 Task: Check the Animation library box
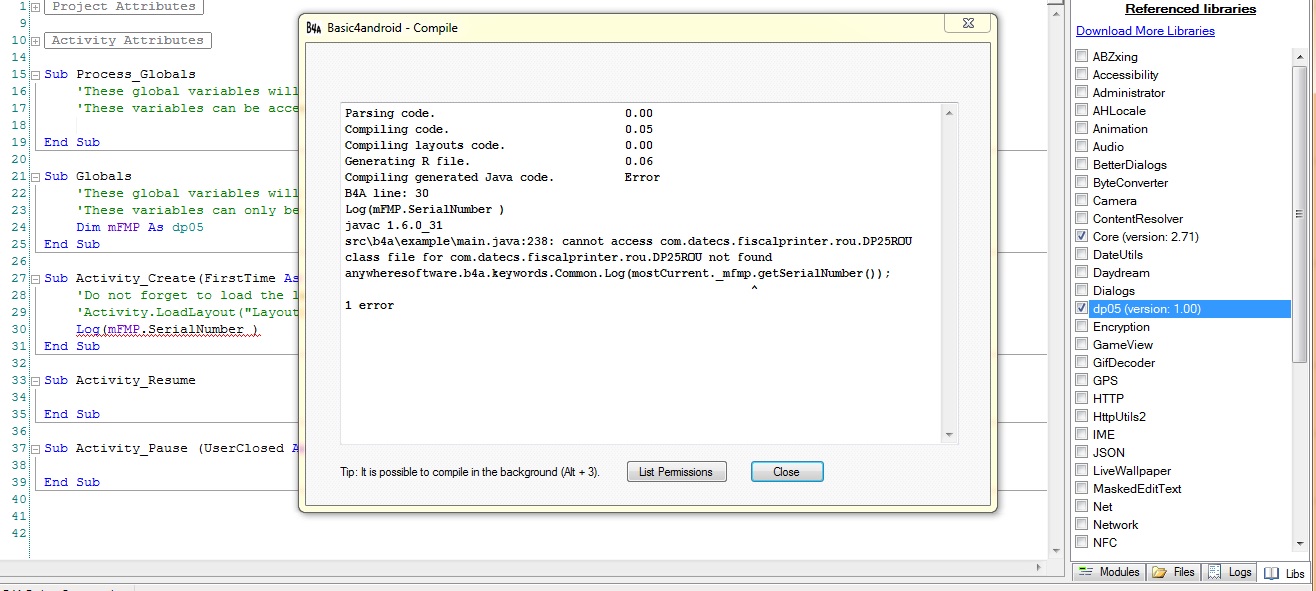click(1082, 129)
